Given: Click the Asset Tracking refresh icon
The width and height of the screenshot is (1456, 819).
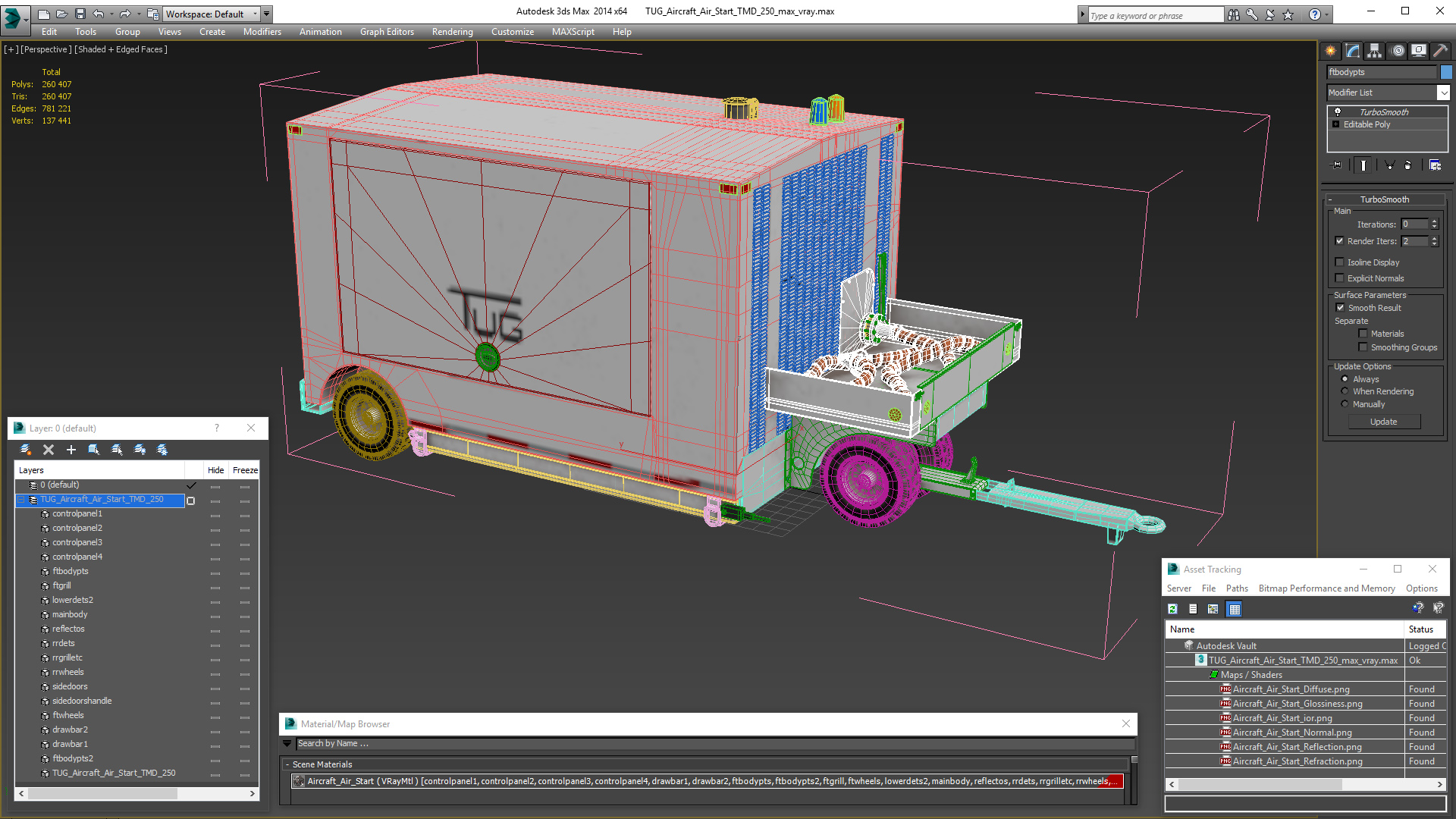Looking at the screenshot, I should 1172,609.
